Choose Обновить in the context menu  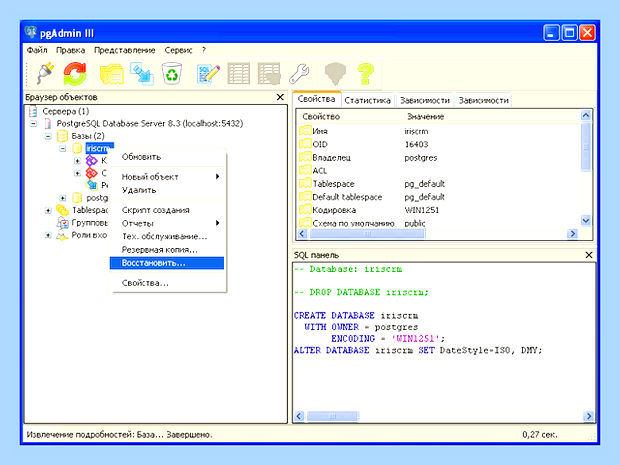(166, 157)
